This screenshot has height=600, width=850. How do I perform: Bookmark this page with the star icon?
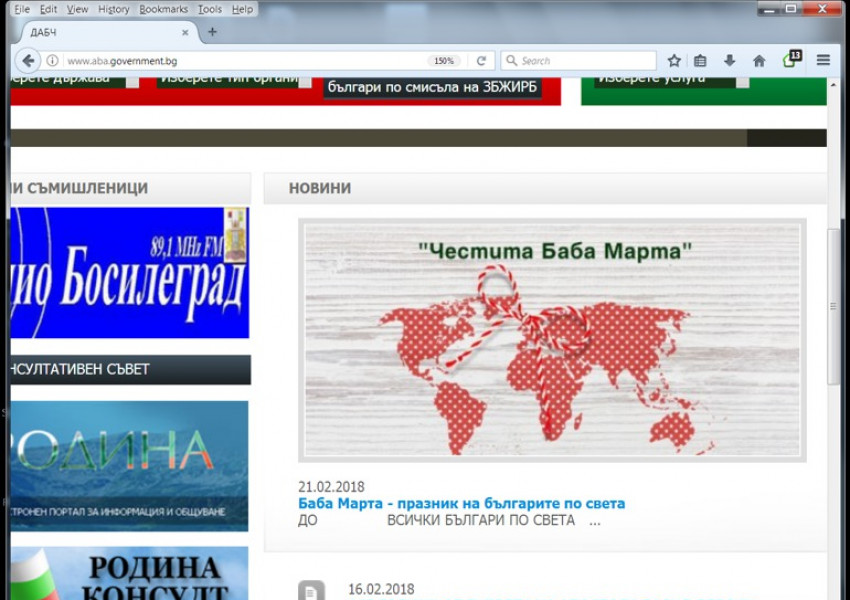coord(674,61)
